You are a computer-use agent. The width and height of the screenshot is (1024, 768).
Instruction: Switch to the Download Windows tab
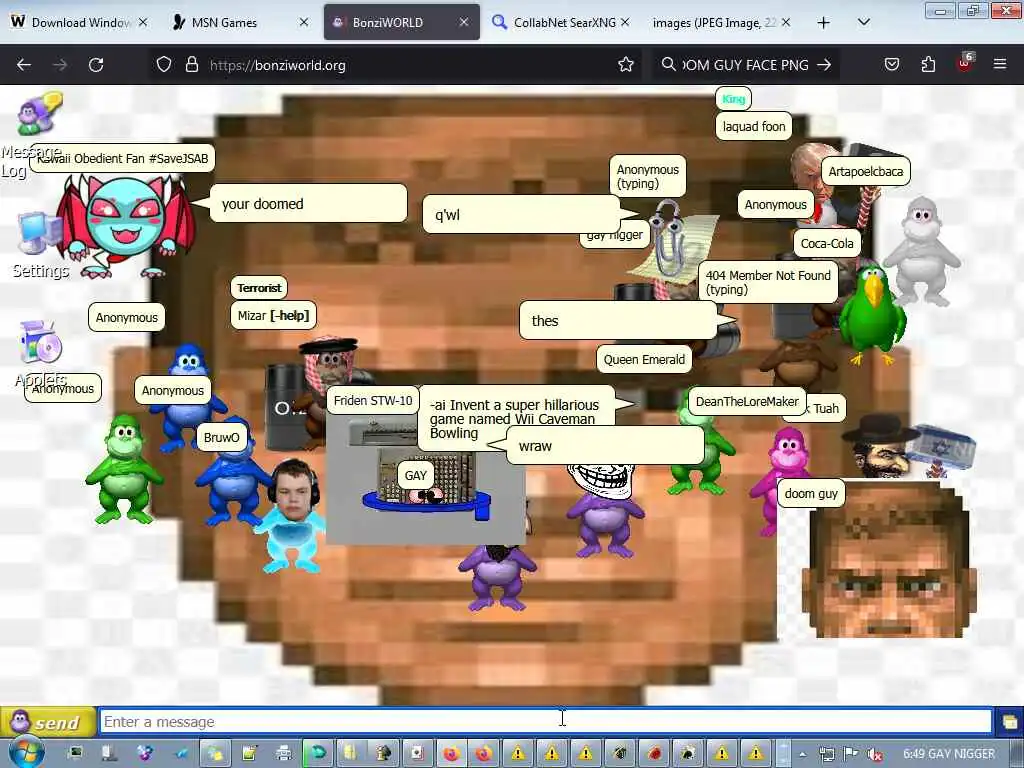pos(78,23)
